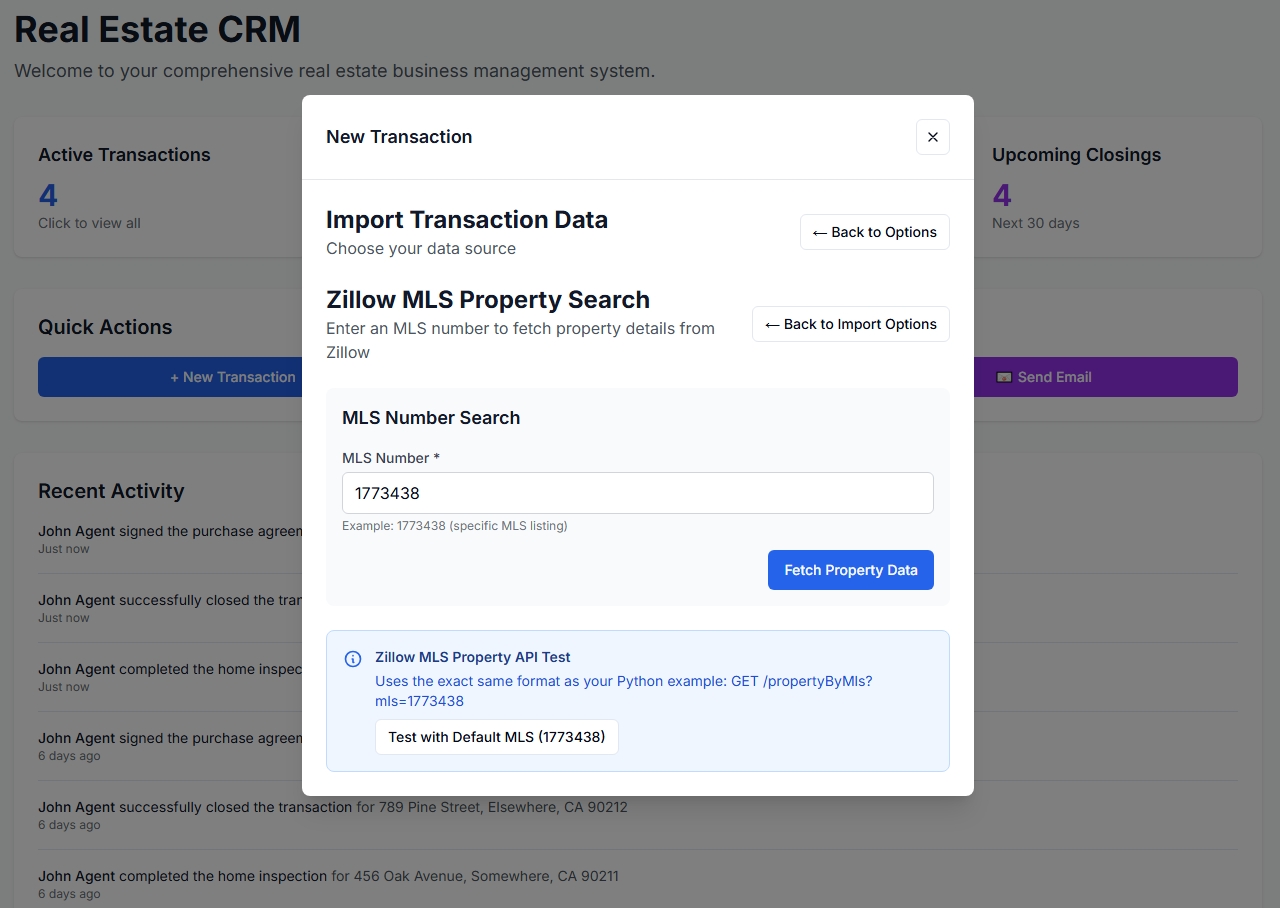Click the Import Transaction Data heading
The height and width of the screenshot is (908, 1280).
point(467,220)
